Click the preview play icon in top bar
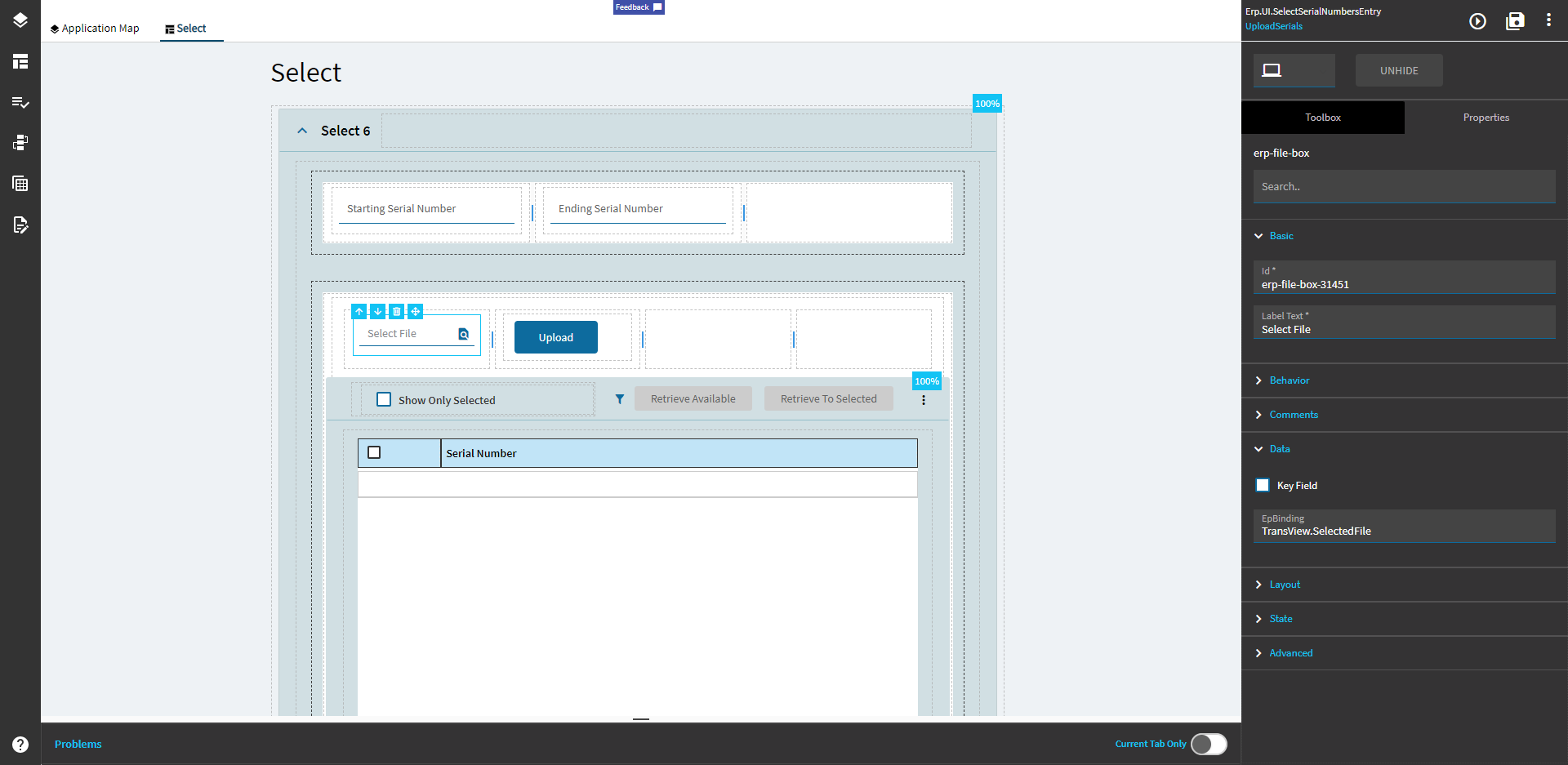1568x765 pixels. pos(1478,21)
